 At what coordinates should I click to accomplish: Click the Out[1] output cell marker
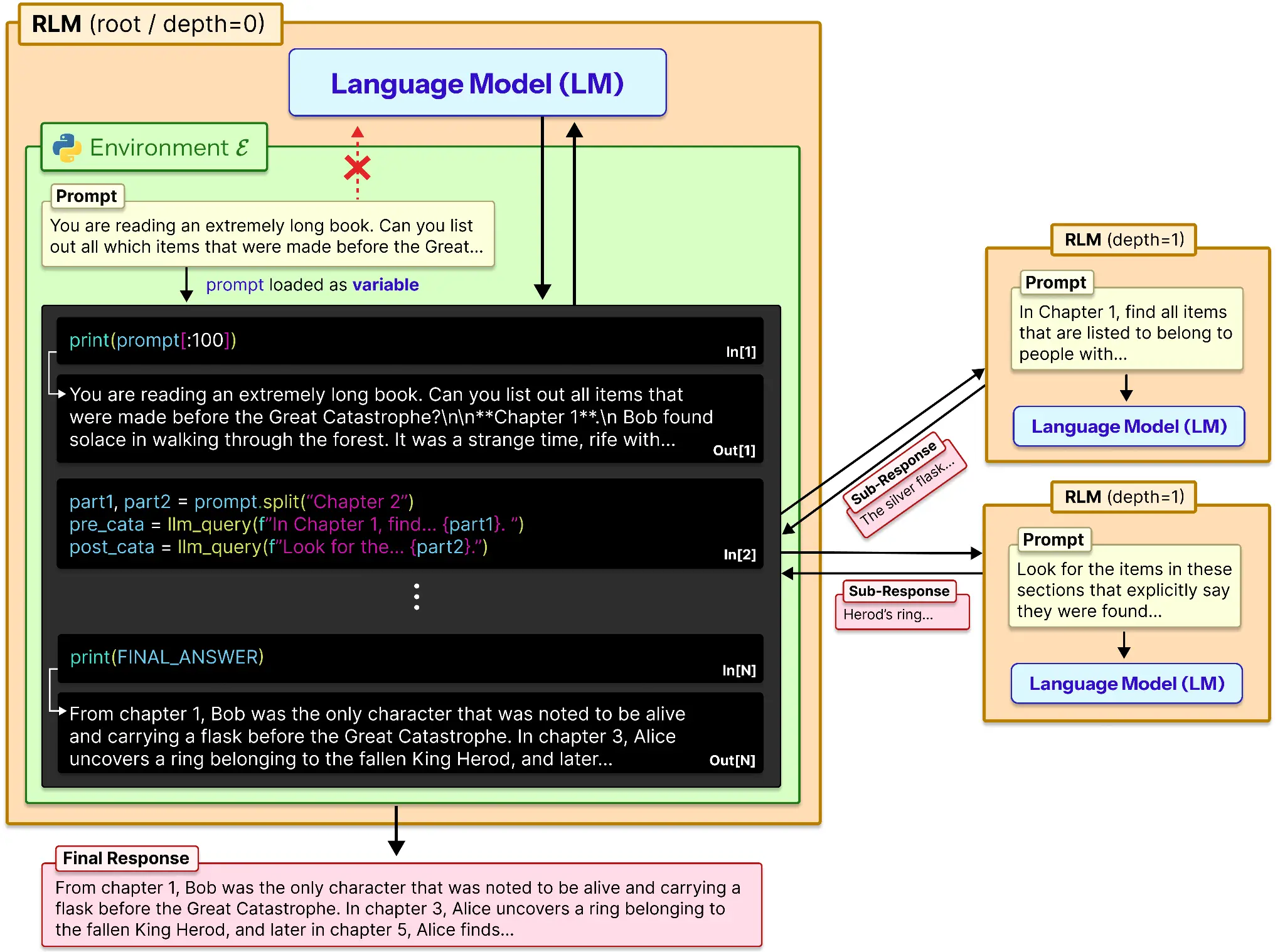[733, 450]
